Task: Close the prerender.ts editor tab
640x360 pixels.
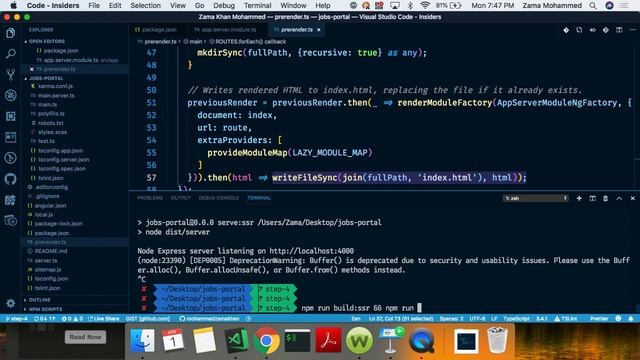Action: pyautogui.click(x=319, y=30)
